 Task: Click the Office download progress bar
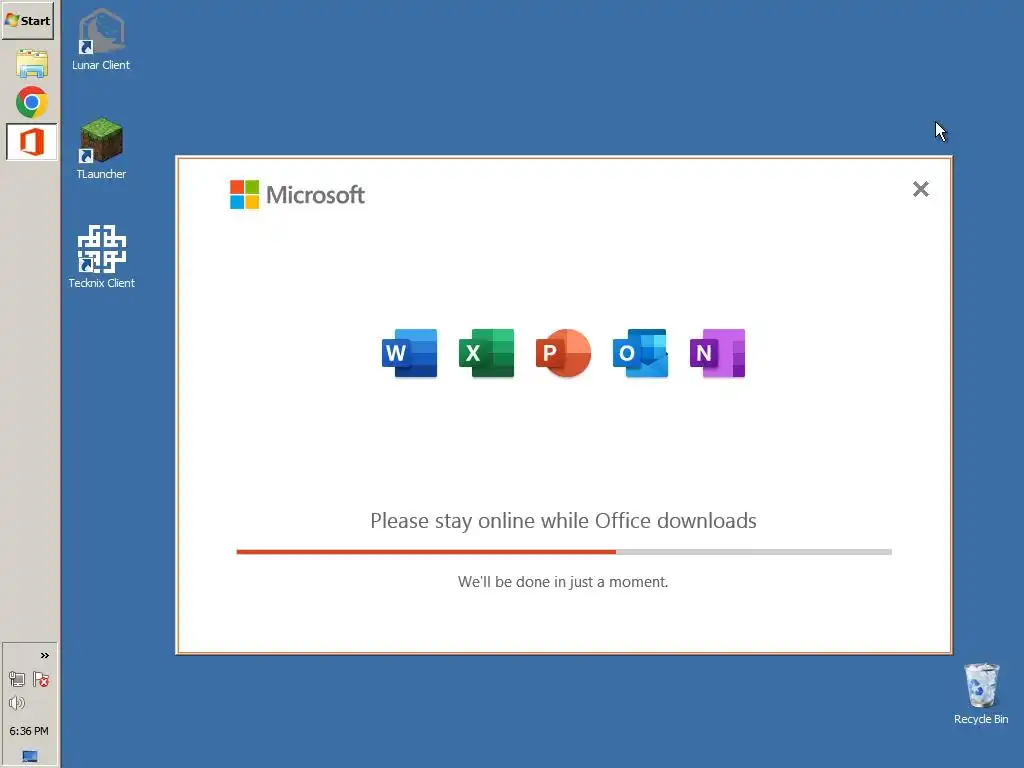[564, 552]
